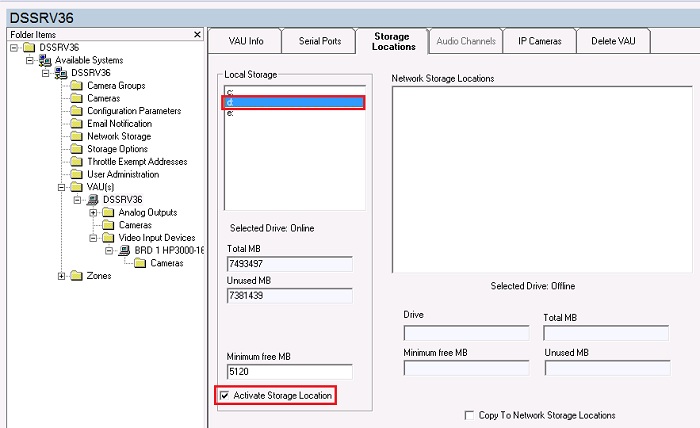Viewport: 700px width, 428px height.
Task: Toggle Activate Storage Location checkbox
Action: pyautogui.click(x=225, y=395)
